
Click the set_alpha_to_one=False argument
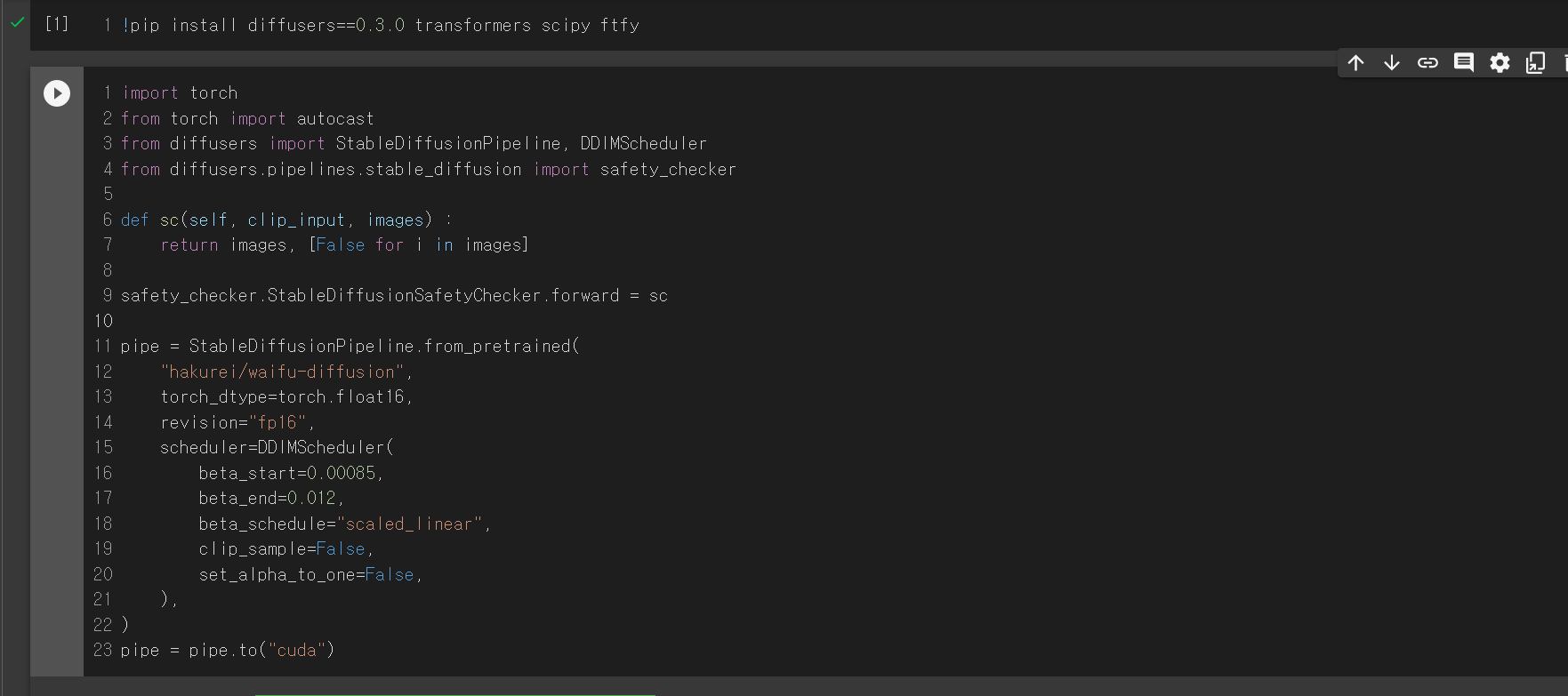point(309,575)
